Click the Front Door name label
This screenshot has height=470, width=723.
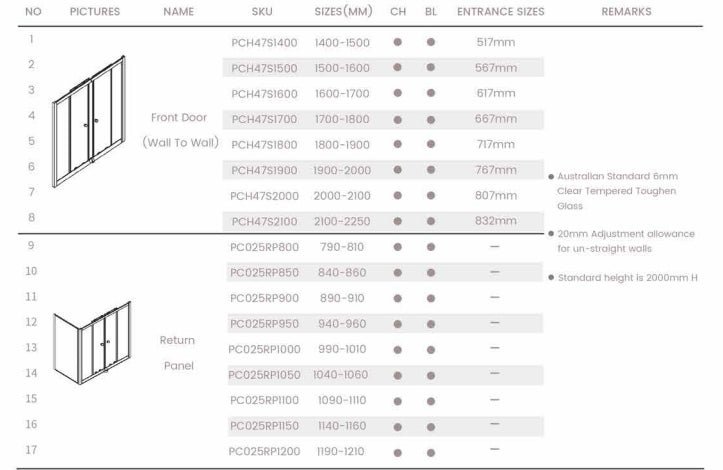tap(179, 118)
